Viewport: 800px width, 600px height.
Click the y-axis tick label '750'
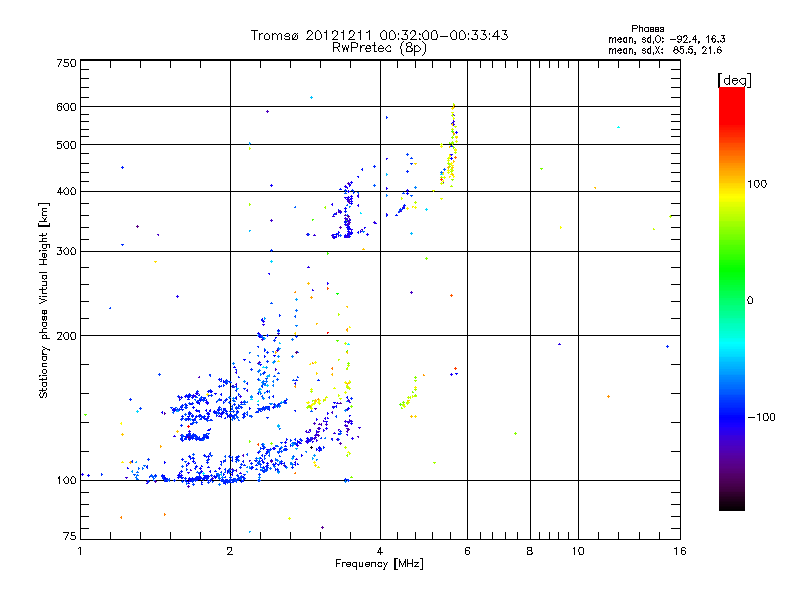click(66, 63)
